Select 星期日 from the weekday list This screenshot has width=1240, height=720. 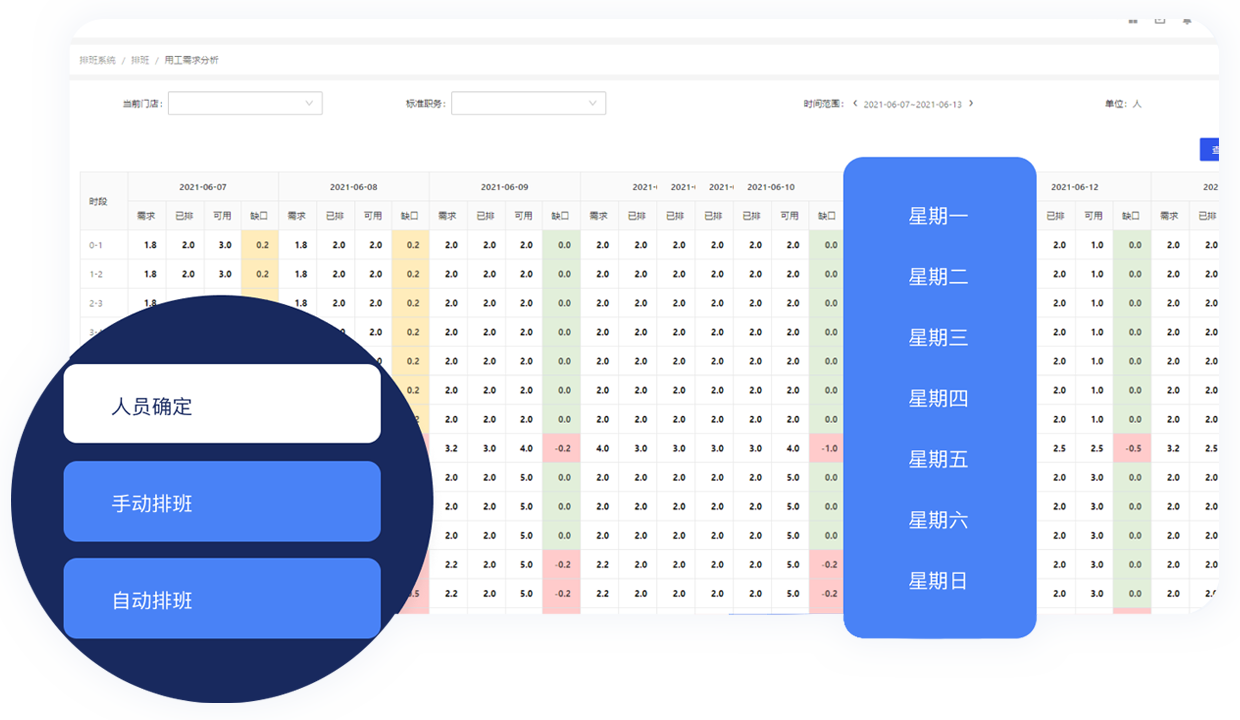click(x=938, y=581)
